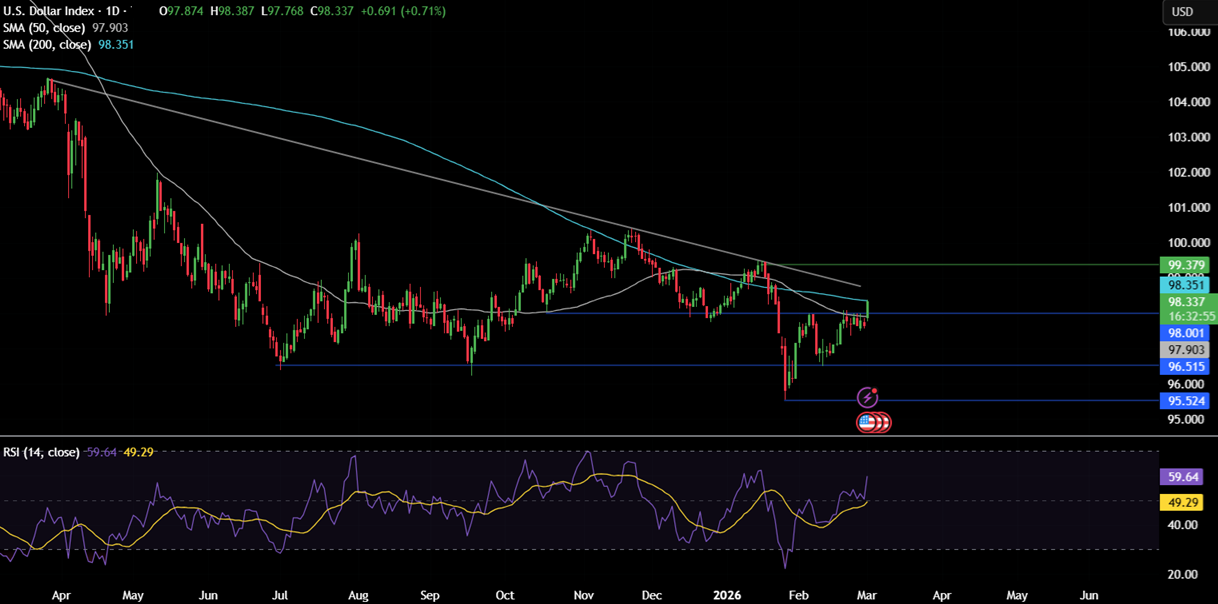Click the green 99.379 price label
1218x604 pixels.
pyautogui.click(x=1184, y=265)
